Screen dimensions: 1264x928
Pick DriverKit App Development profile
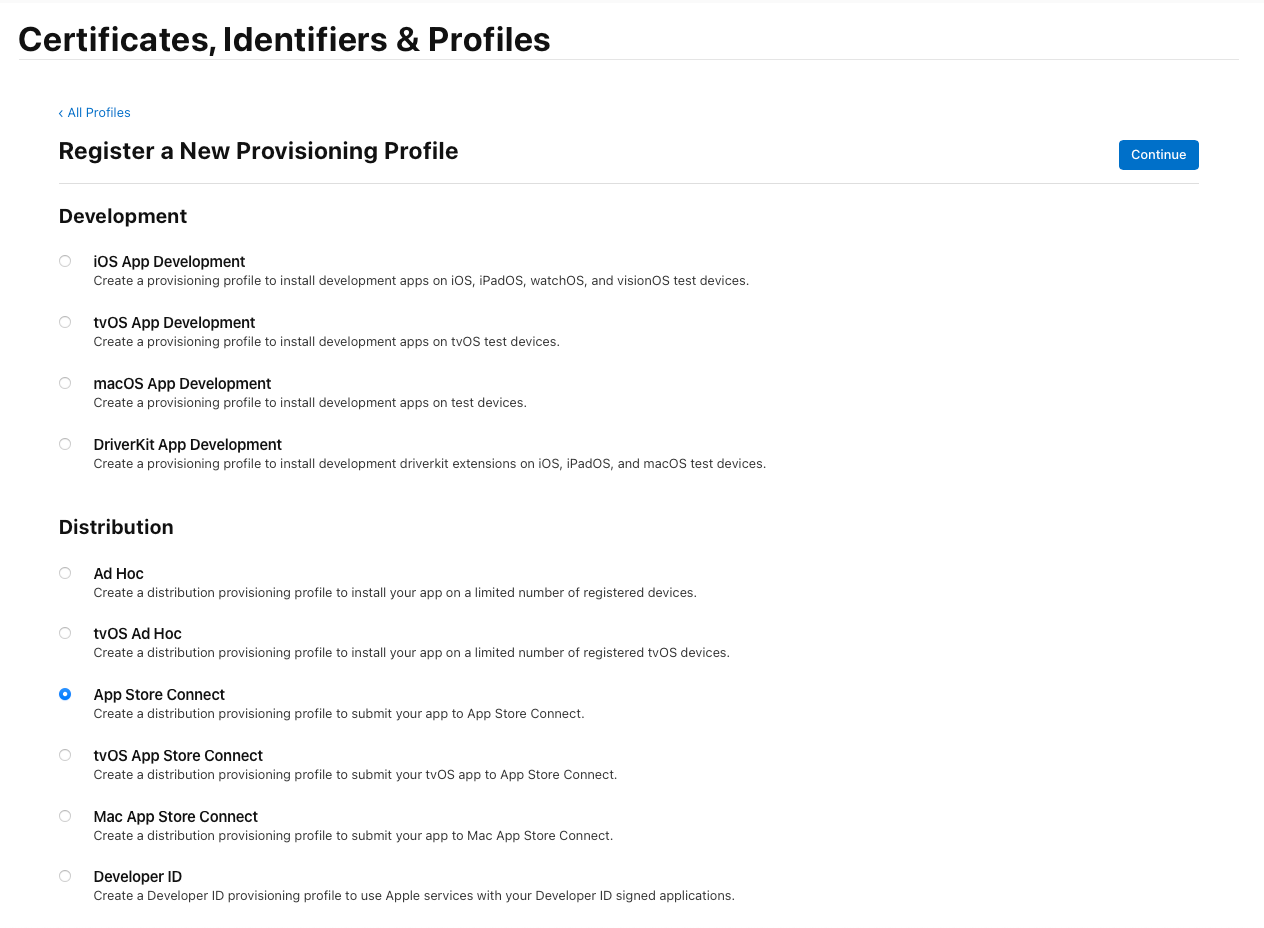coord(64,443)
